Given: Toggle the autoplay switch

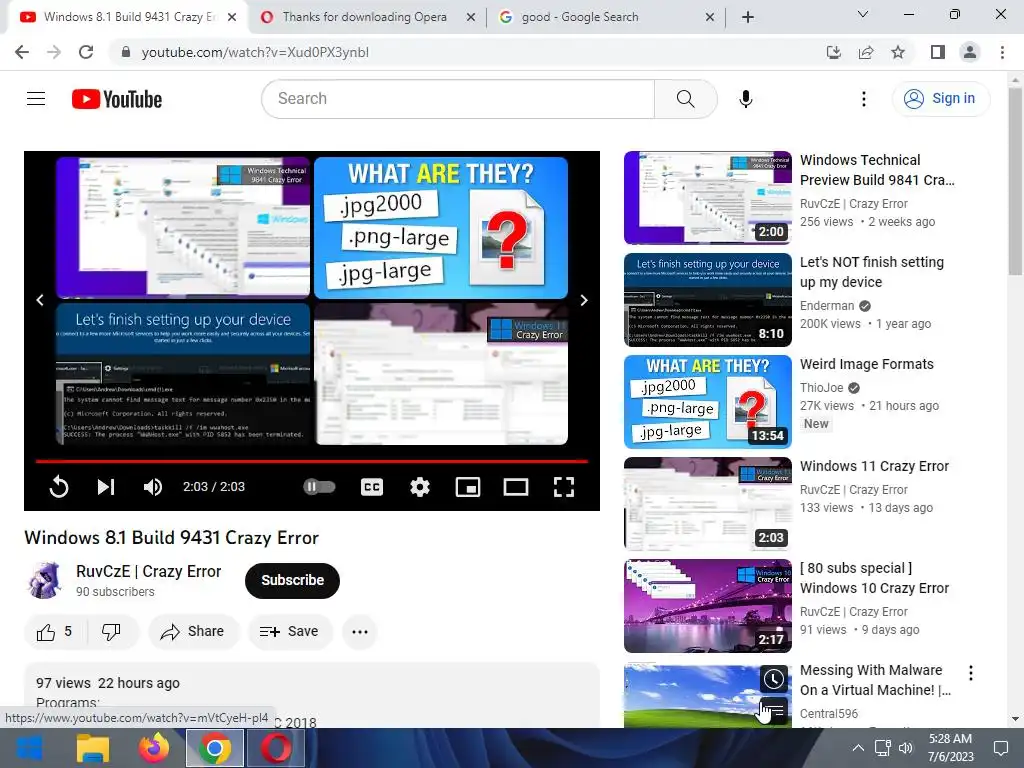Looking at the screenshot, I should tap(319, 487).
